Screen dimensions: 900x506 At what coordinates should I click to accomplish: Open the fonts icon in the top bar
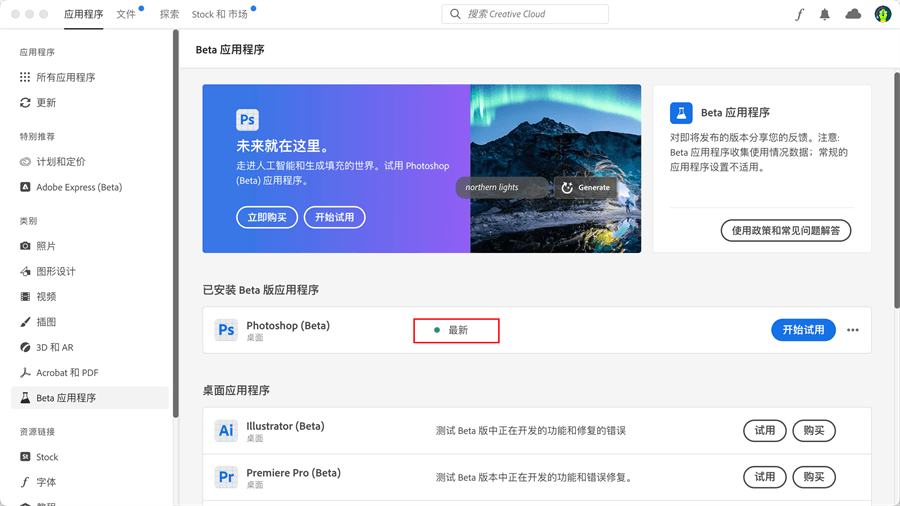point(800,14)
